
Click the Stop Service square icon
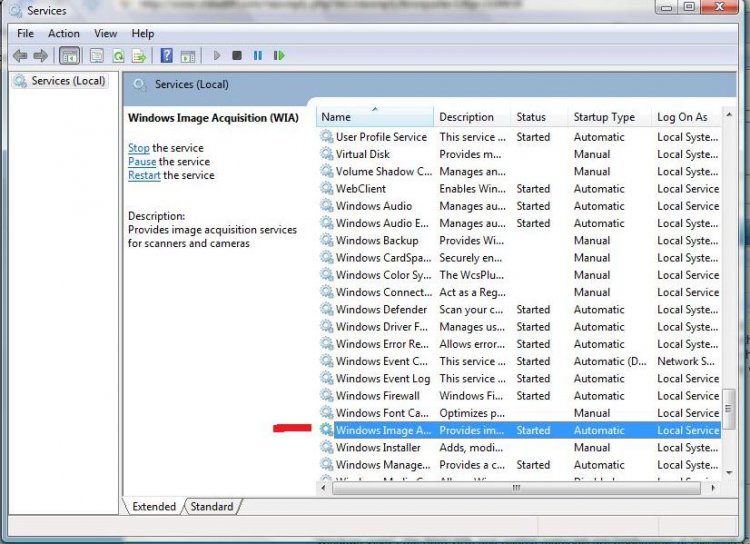pos(237,56)
